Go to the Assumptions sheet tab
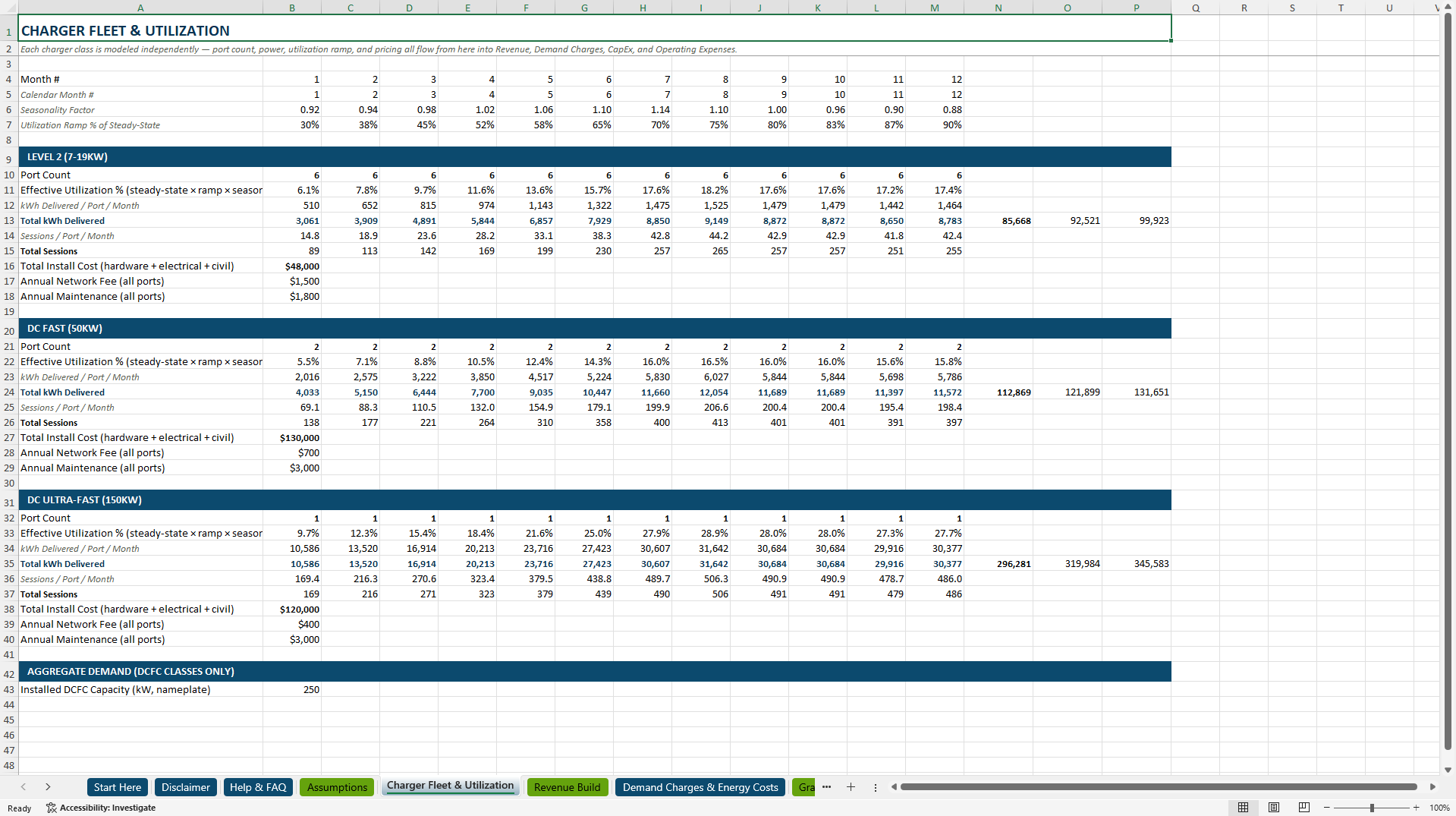This screenshot has height=816, width=1456. [x=337, y=787]
